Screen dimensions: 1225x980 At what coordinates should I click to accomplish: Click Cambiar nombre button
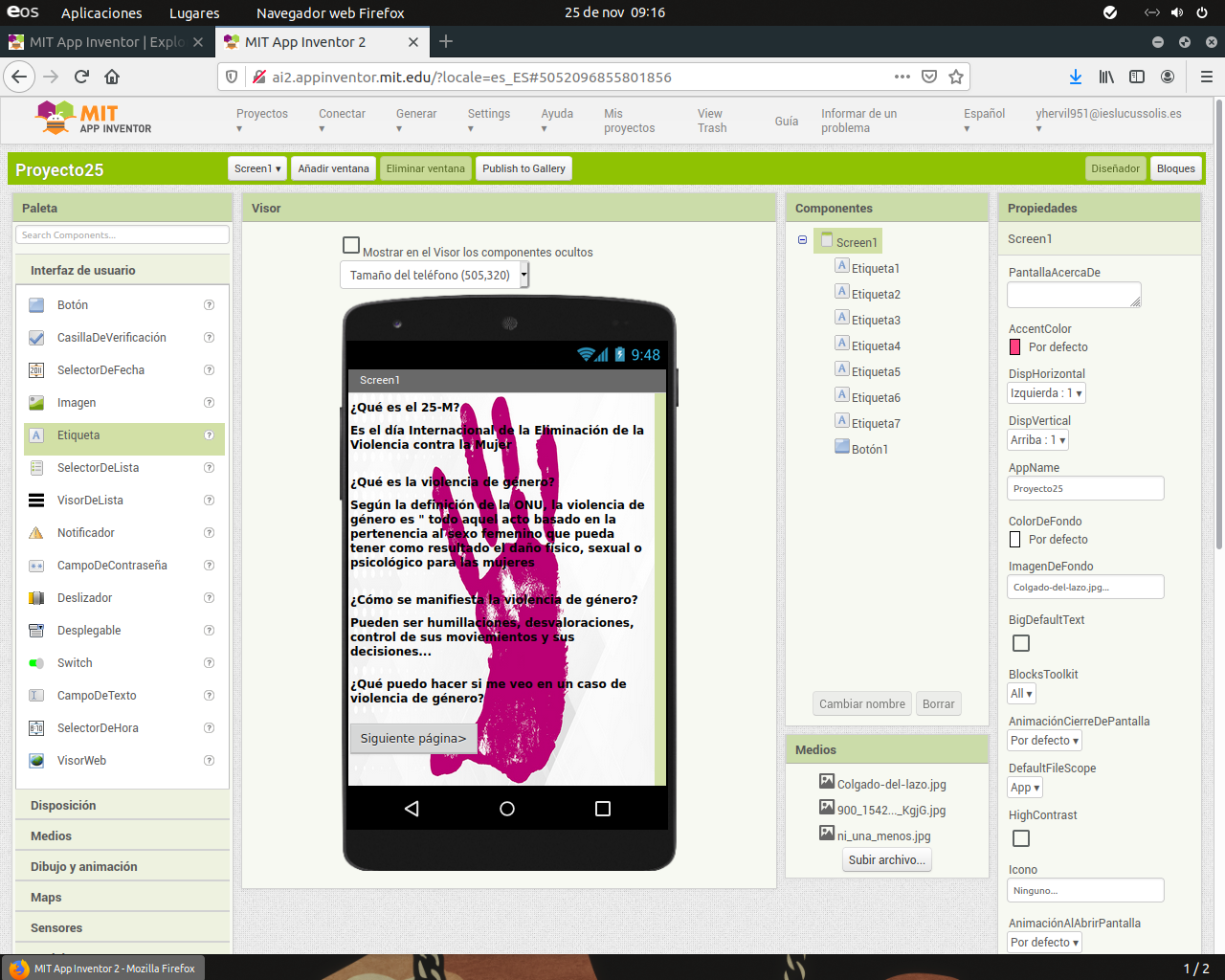click(862, 703)
